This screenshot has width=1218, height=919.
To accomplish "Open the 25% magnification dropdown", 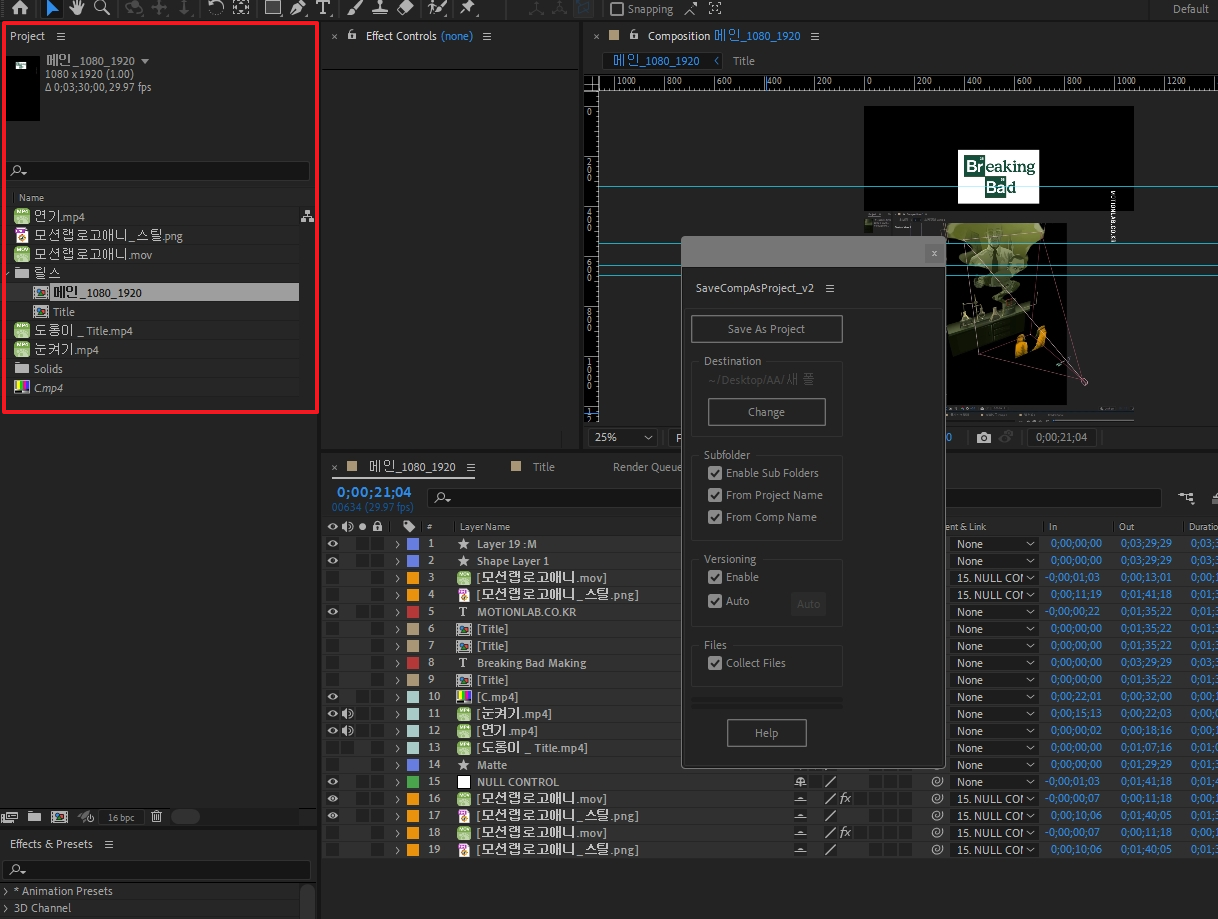I will (623, 437).
